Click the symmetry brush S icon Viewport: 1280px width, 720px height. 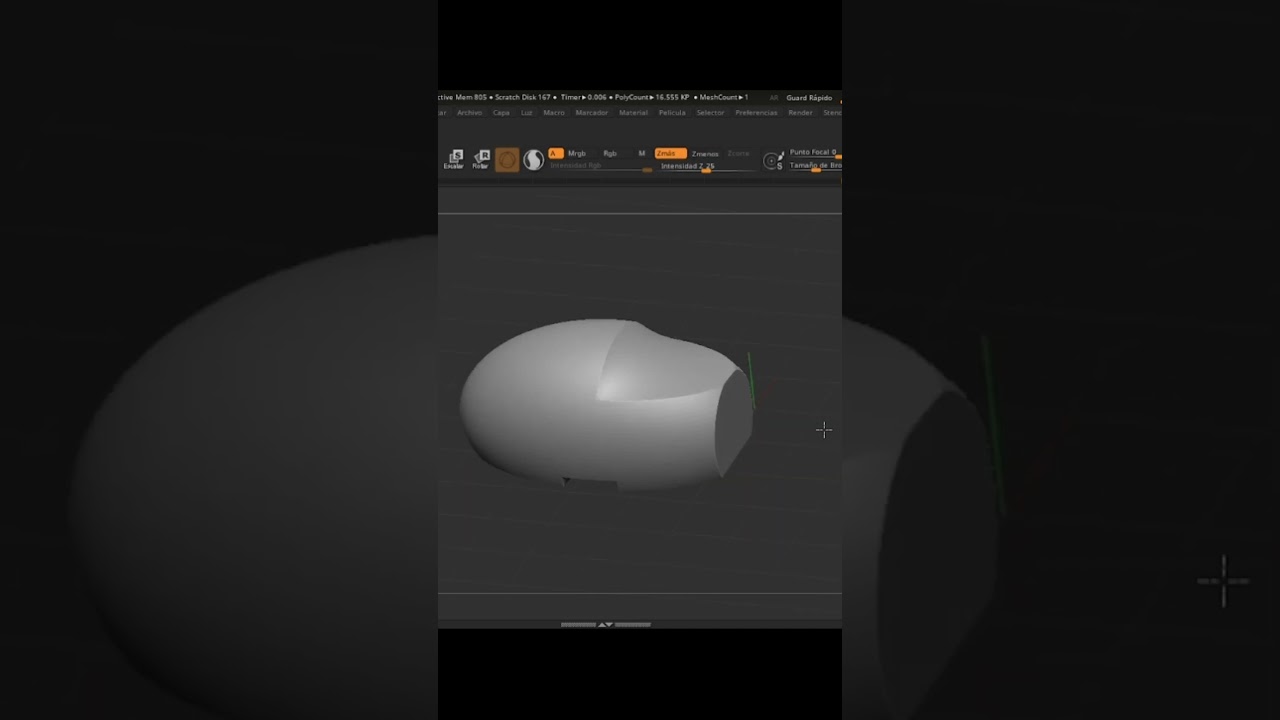tap(773, 160)
